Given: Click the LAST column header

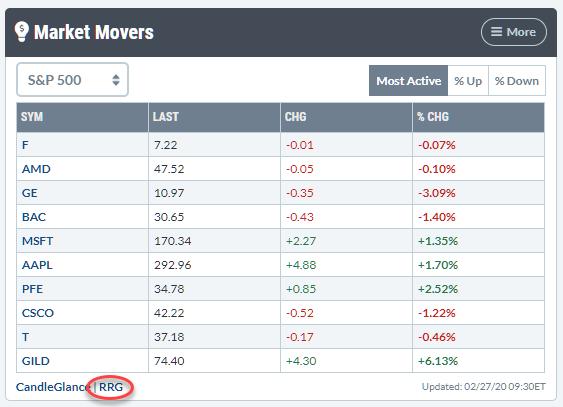Looking at the screenshot, I should tap(214, 117).
